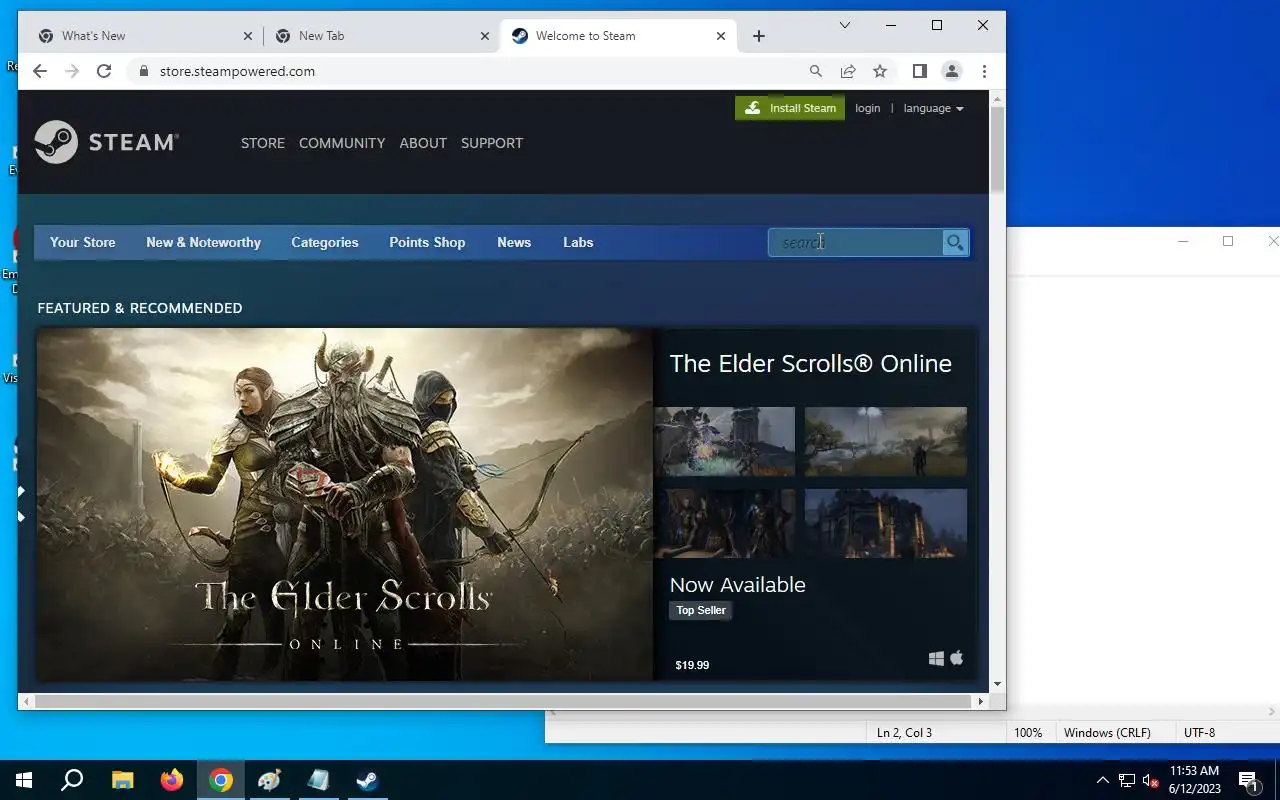Click Chrome back arrow
Viewport: 1280px width, 800px height.
pyautogui.click(x=40, y=71)
